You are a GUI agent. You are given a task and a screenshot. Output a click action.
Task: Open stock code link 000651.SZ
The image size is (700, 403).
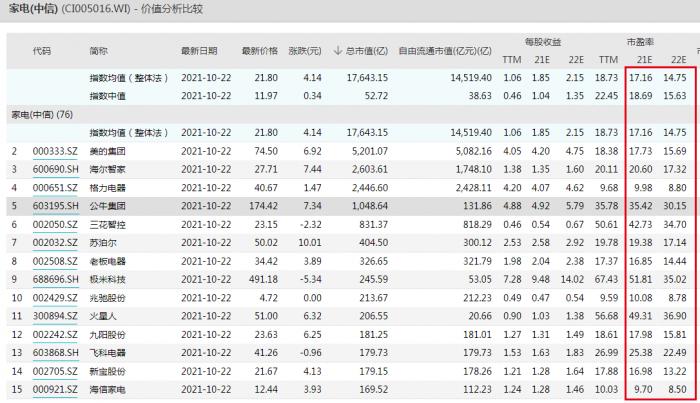55,188
